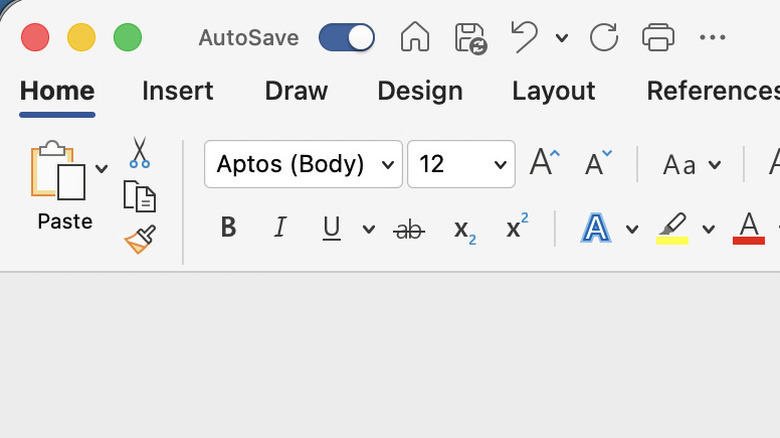Image resolution: width=780 pixels, height=438 pixels.
Task: Switch to the Home tab
Action: 57,91
